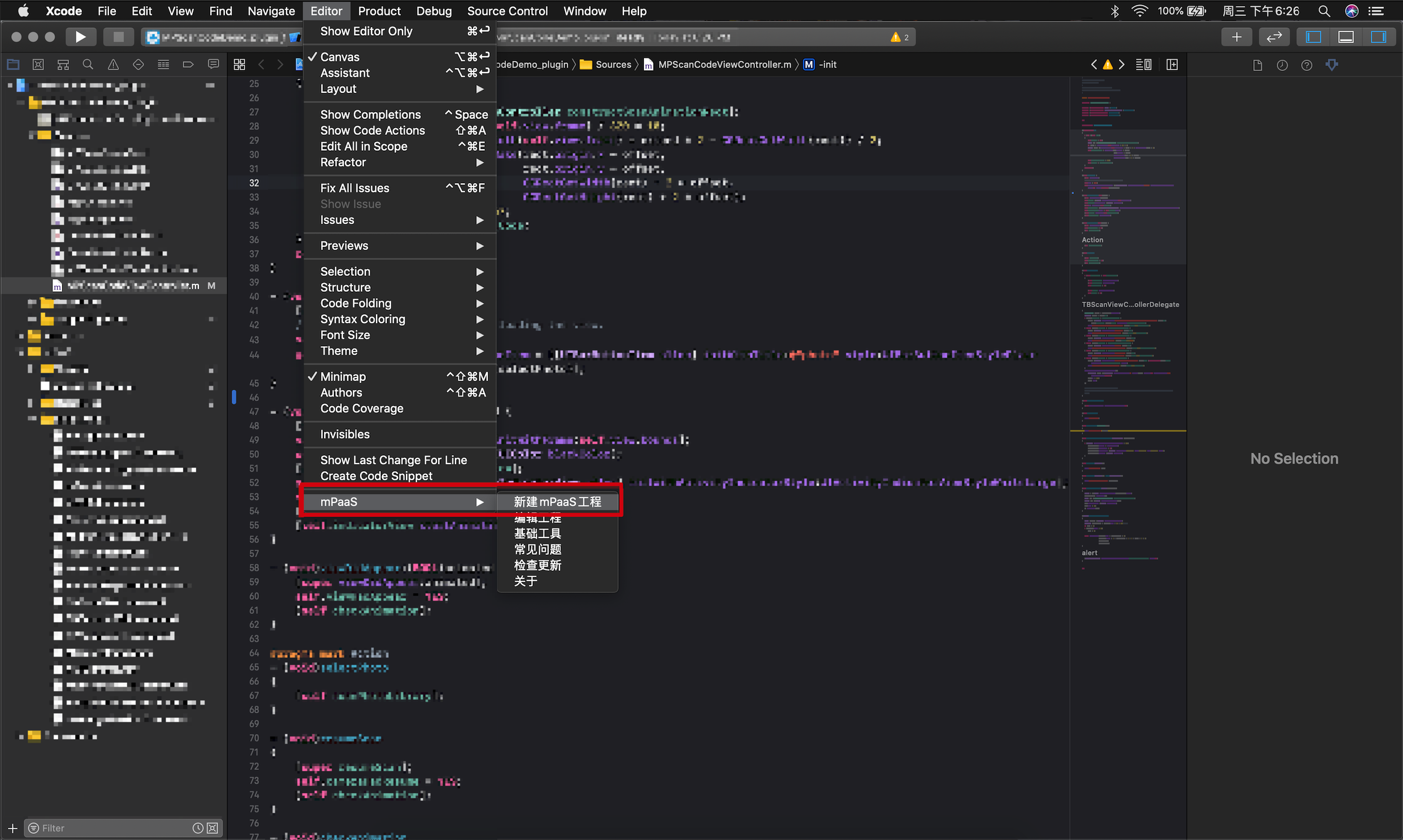Open the Test navigator diamond icon

coord(139,65)
